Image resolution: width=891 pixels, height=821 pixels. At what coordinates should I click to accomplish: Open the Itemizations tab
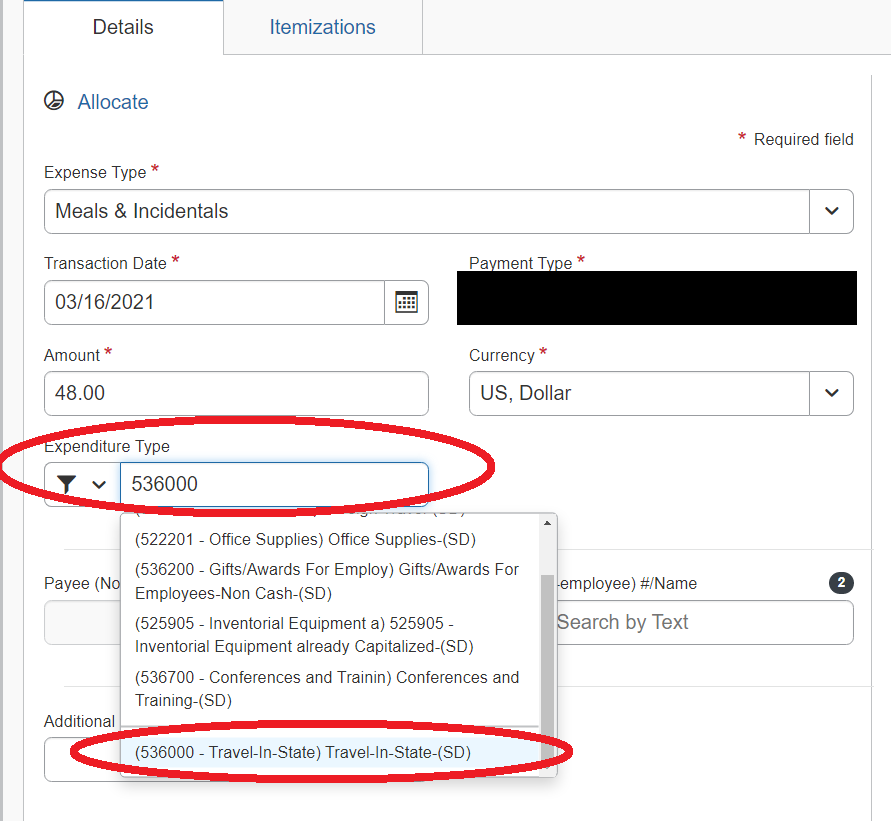tap(322, 27)
